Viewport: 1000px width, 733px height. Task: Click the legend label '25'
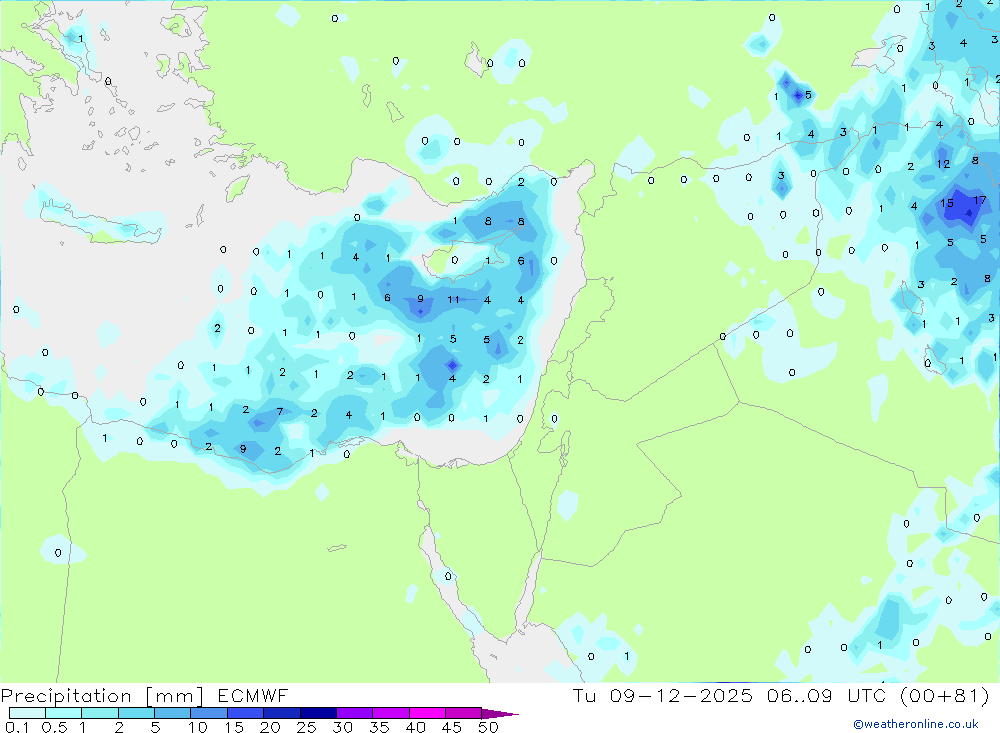pyautogui.click(x=307, y=727)
